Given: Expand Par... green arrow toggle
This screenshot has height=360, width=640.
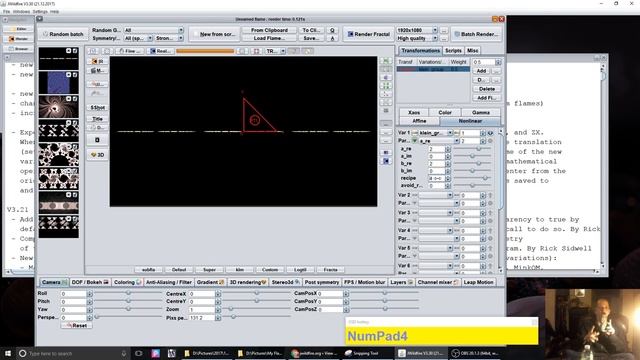Looking at the screenshot, I should pos(414,141).
